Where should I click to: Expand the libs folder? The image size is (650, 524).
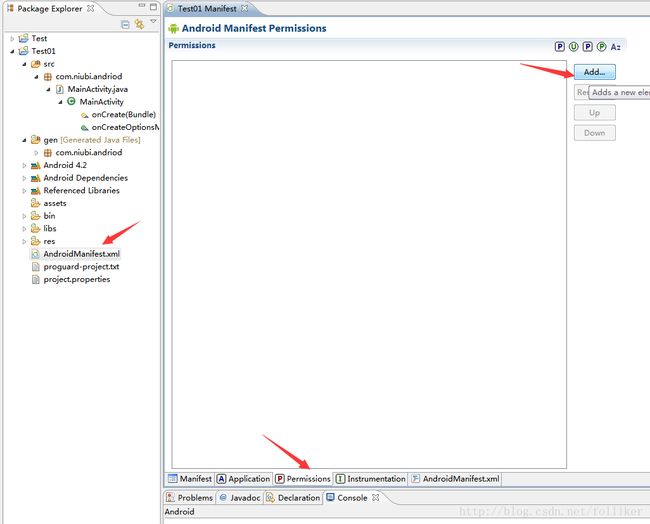24,229
